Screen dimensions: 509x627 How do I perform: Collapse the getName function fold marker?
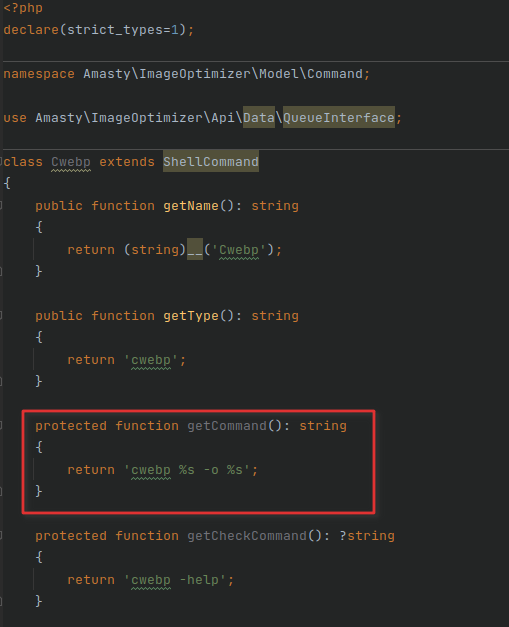tap(1, 206)
